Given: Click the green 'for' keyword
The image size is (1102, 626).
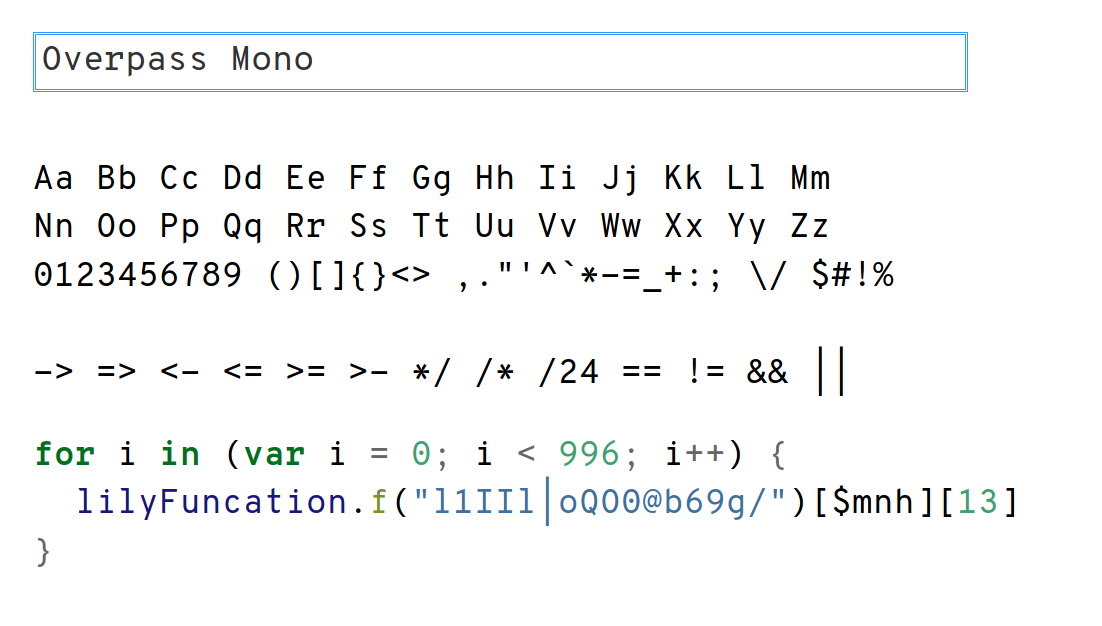Looking at the screenshot, I should point(65,454).
